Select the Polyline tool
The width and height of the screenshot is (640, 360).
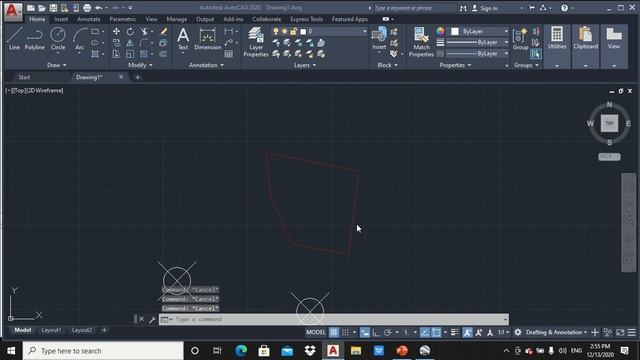[x=34, y=39]
